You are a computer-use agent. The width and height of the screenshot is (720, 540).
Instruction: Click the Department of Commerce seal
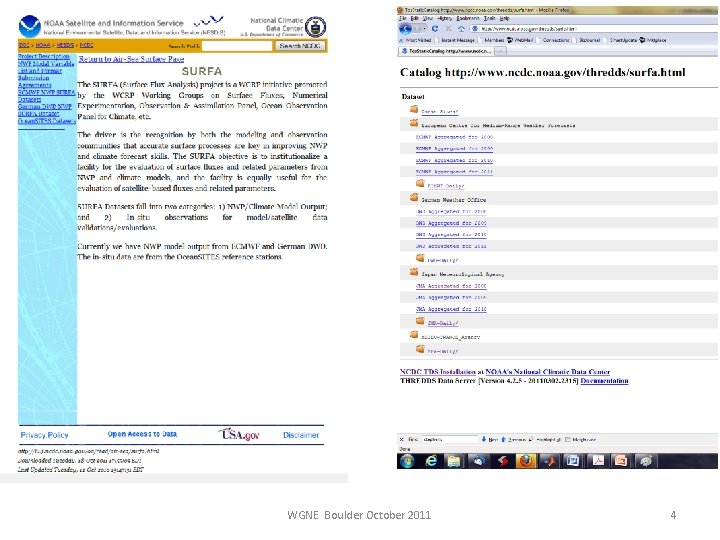pos(315,27)
